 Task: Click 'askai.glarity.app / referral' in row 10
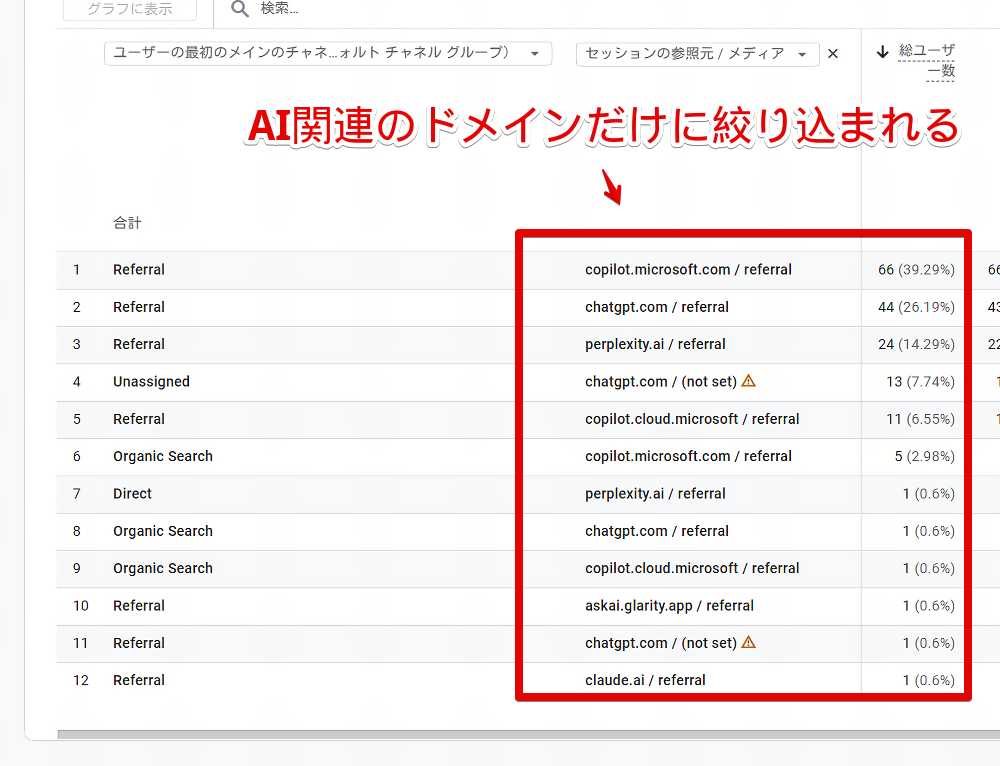click(669, 606)
